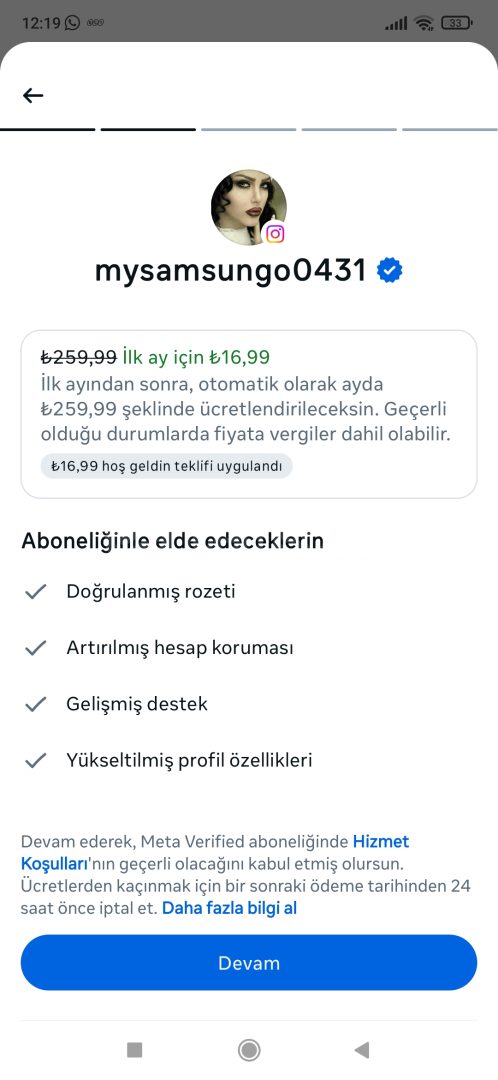Tap the hoş geldin teklifi uygulandı tag
Image resolution: width=498 pixels, height=1080 pixels.
167,466
